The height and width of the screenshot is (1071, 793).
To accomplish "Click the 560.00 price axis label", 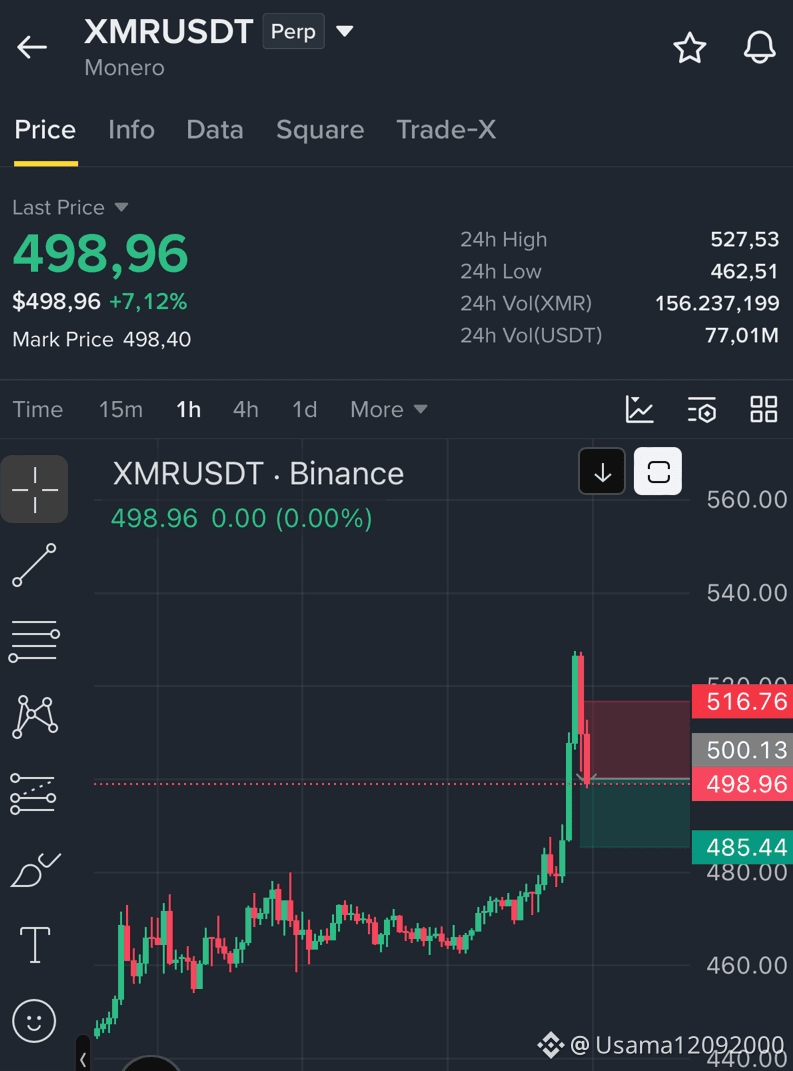I will [x=747, y=499].
